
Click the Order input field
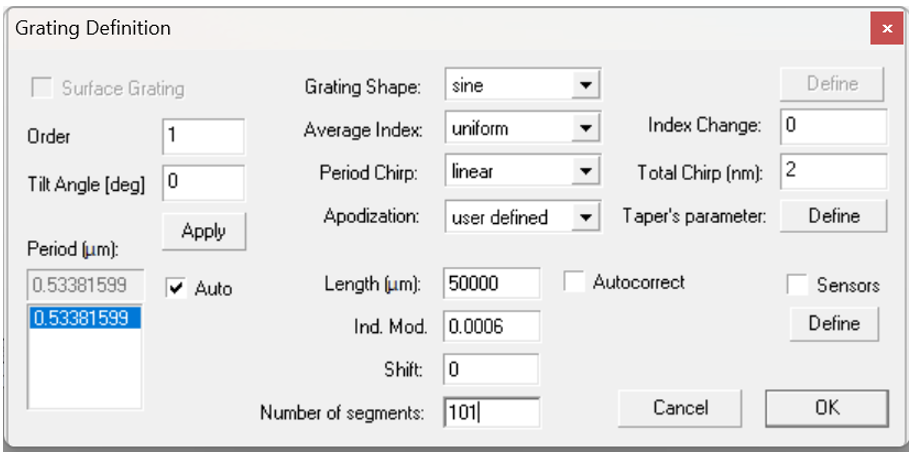point(202,137)
